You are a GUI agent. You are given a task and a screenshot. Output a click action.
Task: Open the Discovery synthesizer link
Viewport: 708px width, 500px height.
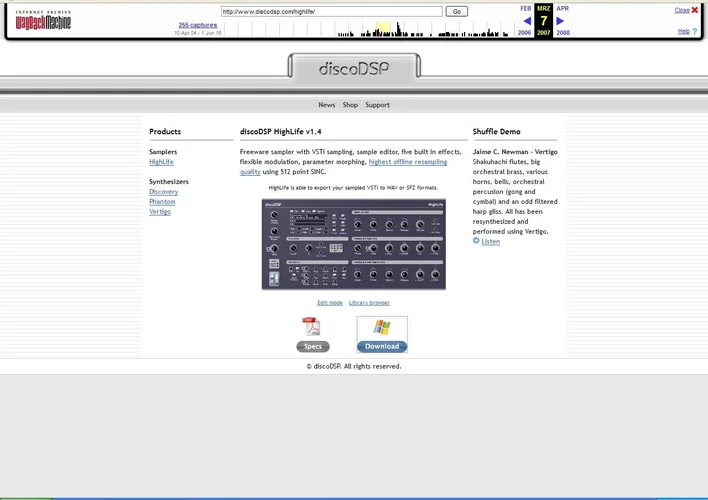pyautogui.click(x=163, y=192)
